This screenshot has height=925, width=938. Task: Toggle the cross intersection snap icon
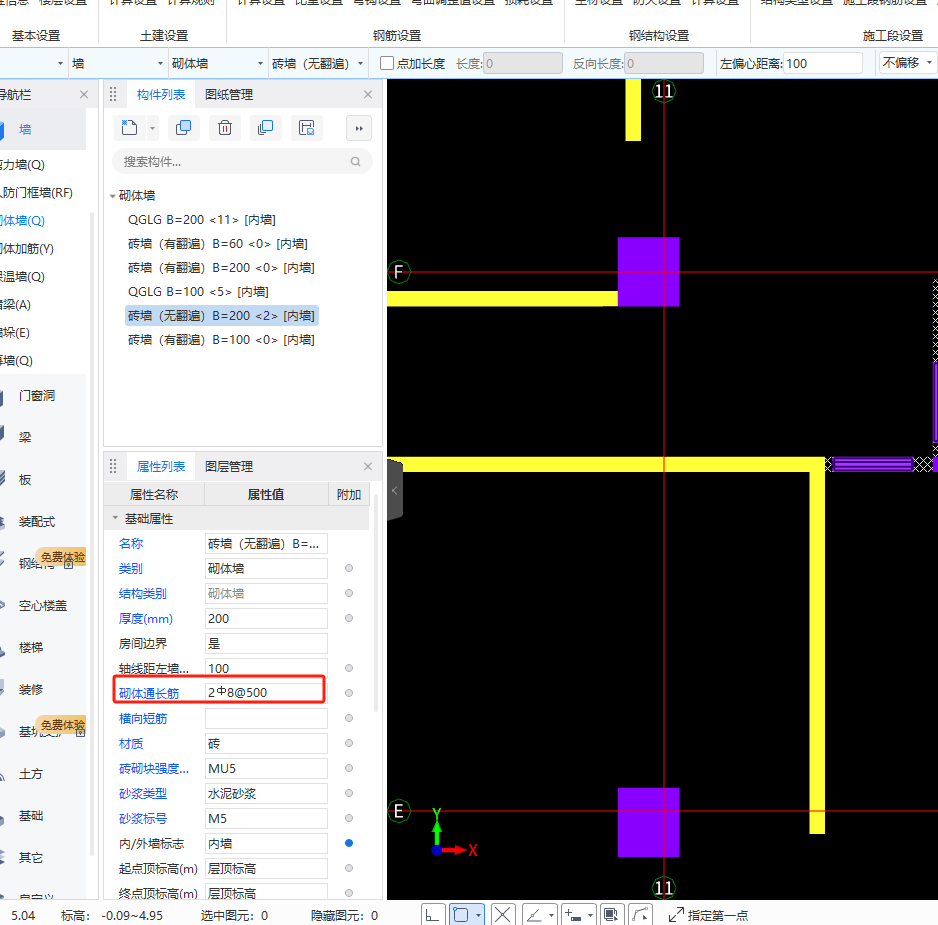(502, 915)
